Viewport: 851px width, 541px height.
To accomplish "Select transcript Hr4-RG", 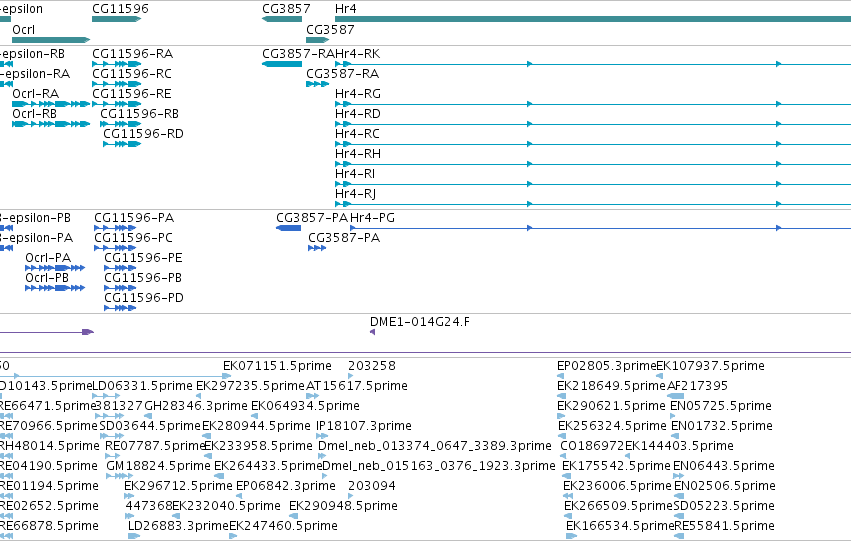I will click(593, 104).
